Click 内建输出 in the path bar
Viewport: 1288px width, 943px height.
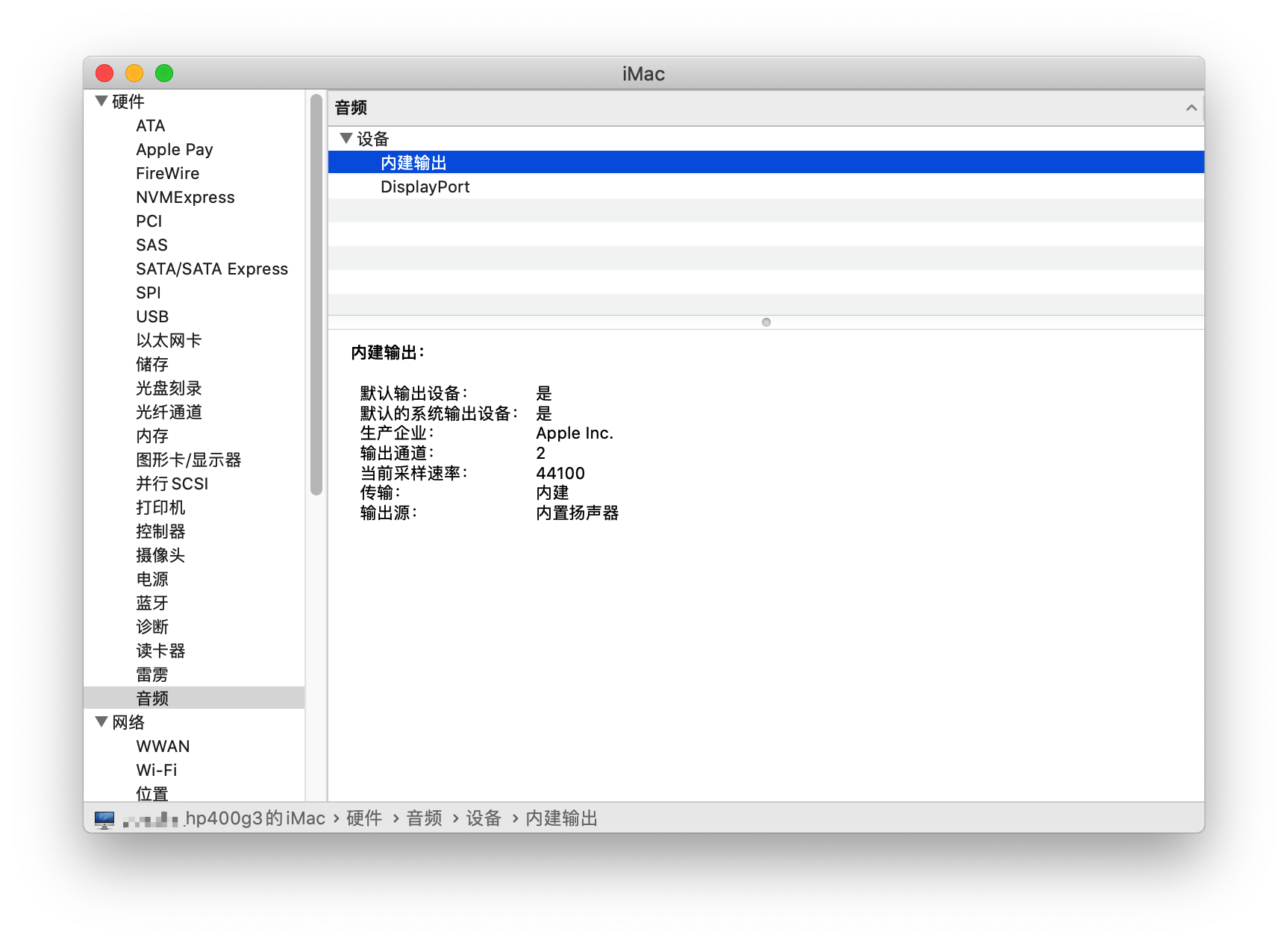[x=561, y=818]
